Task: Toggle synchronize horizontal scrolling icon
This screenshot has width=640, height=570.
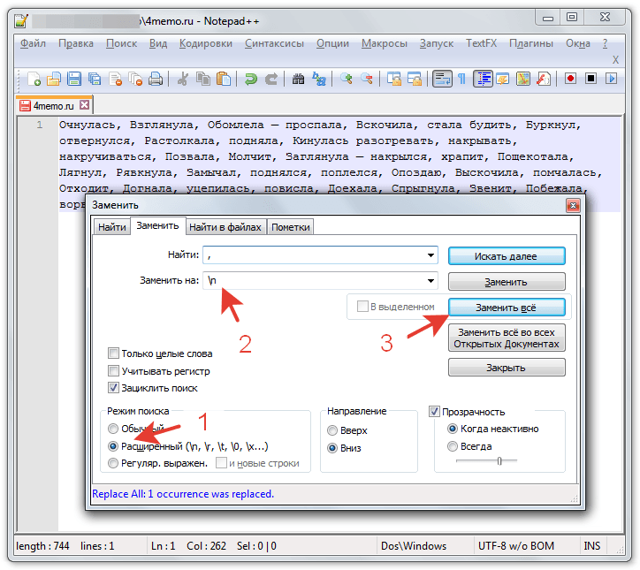Action: [414, 78]
